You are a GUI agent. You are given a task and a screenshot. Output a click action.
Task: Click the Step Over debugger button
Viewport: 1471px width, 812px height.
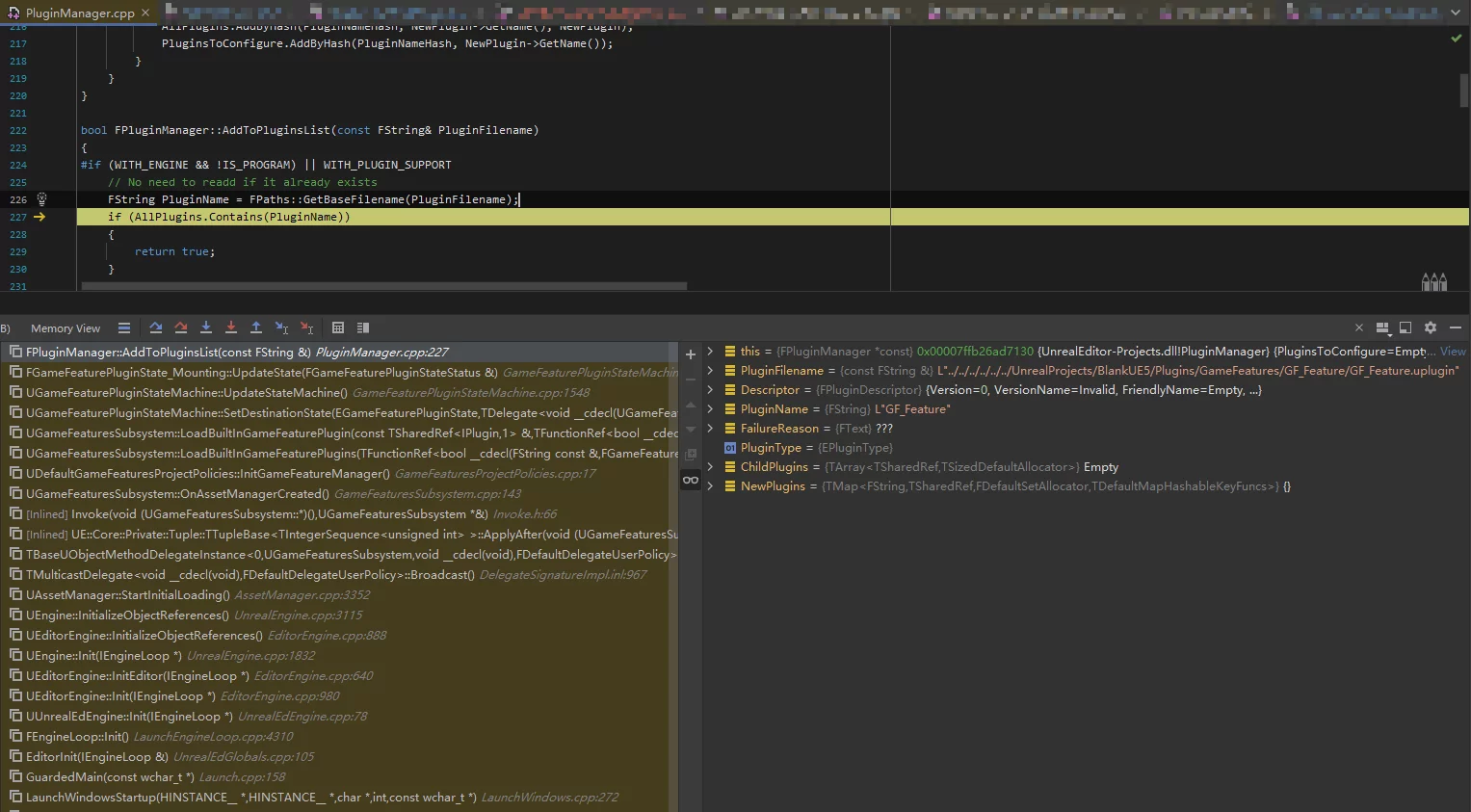(x=155, y=327)
